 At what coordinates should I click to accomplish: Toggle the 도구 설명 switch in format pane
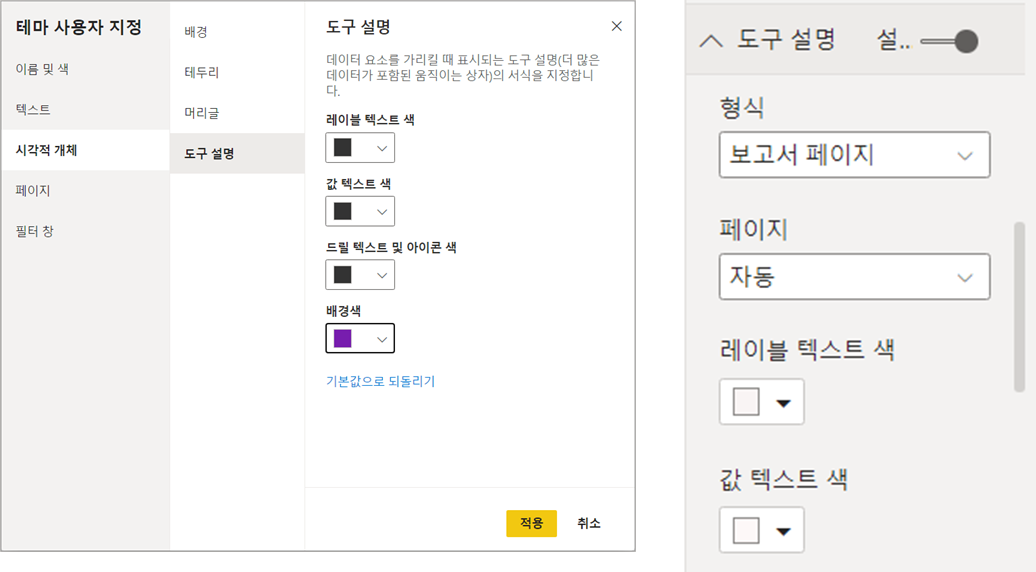[x=949, y=41]
